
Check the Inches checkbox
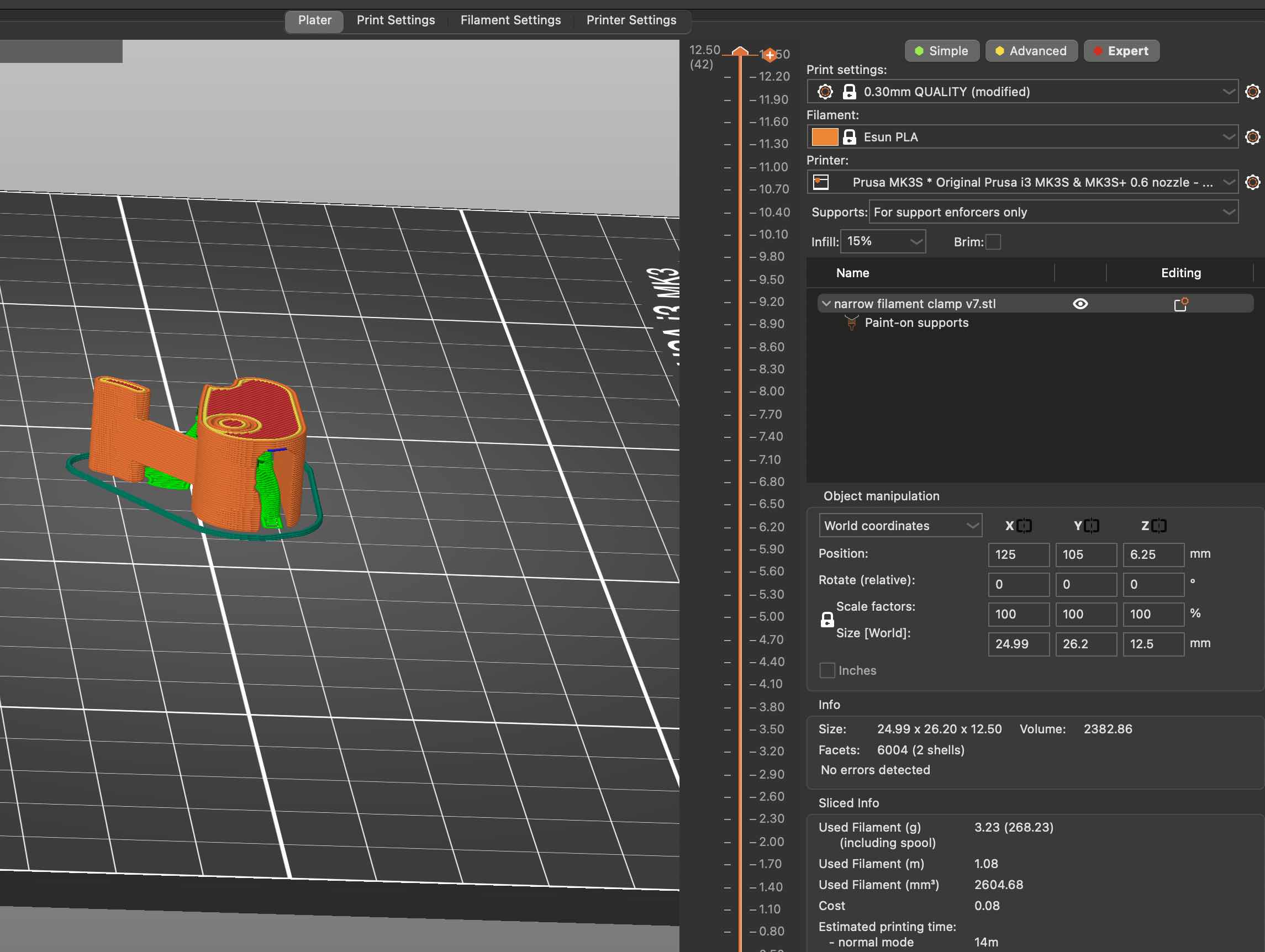click(x=827, y=670)
